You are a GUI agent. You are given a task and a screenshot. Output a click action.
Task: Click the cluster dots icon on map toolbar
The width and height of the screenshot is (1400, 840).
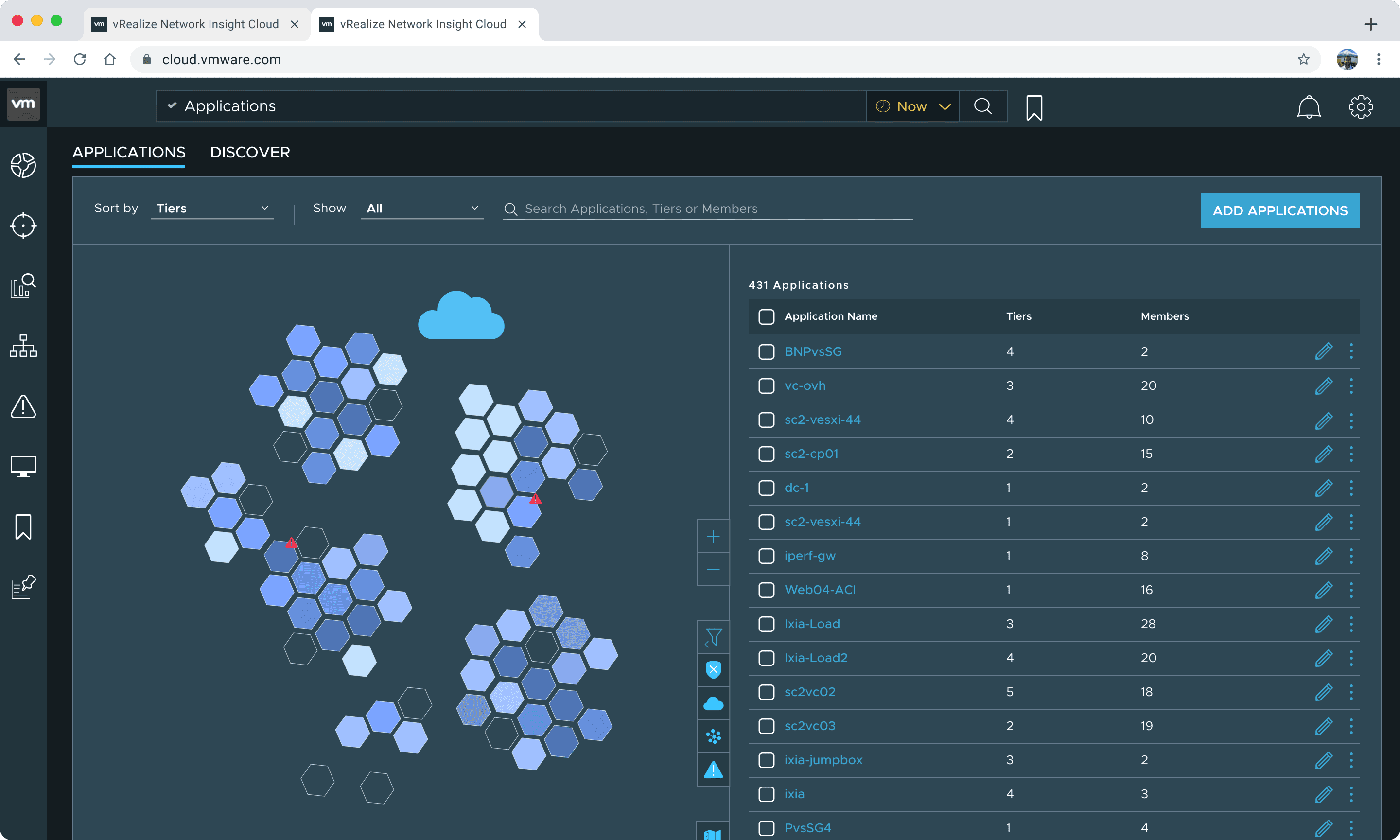(x=714, y=736)
